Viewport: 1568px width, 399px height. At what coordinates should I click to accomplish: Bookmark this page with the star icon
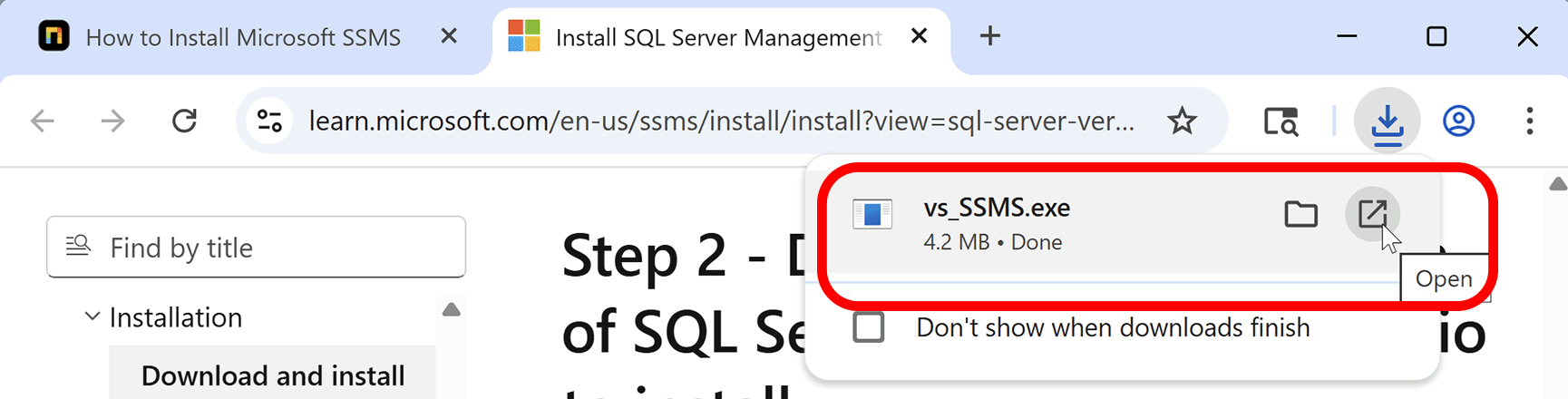click(1182, 121)
